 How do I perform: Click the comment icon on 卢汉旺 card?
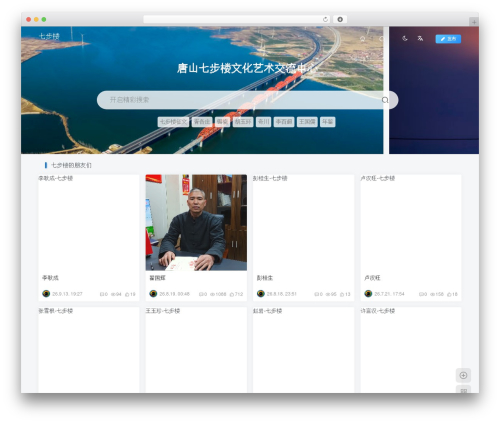[x=421, y=294]
